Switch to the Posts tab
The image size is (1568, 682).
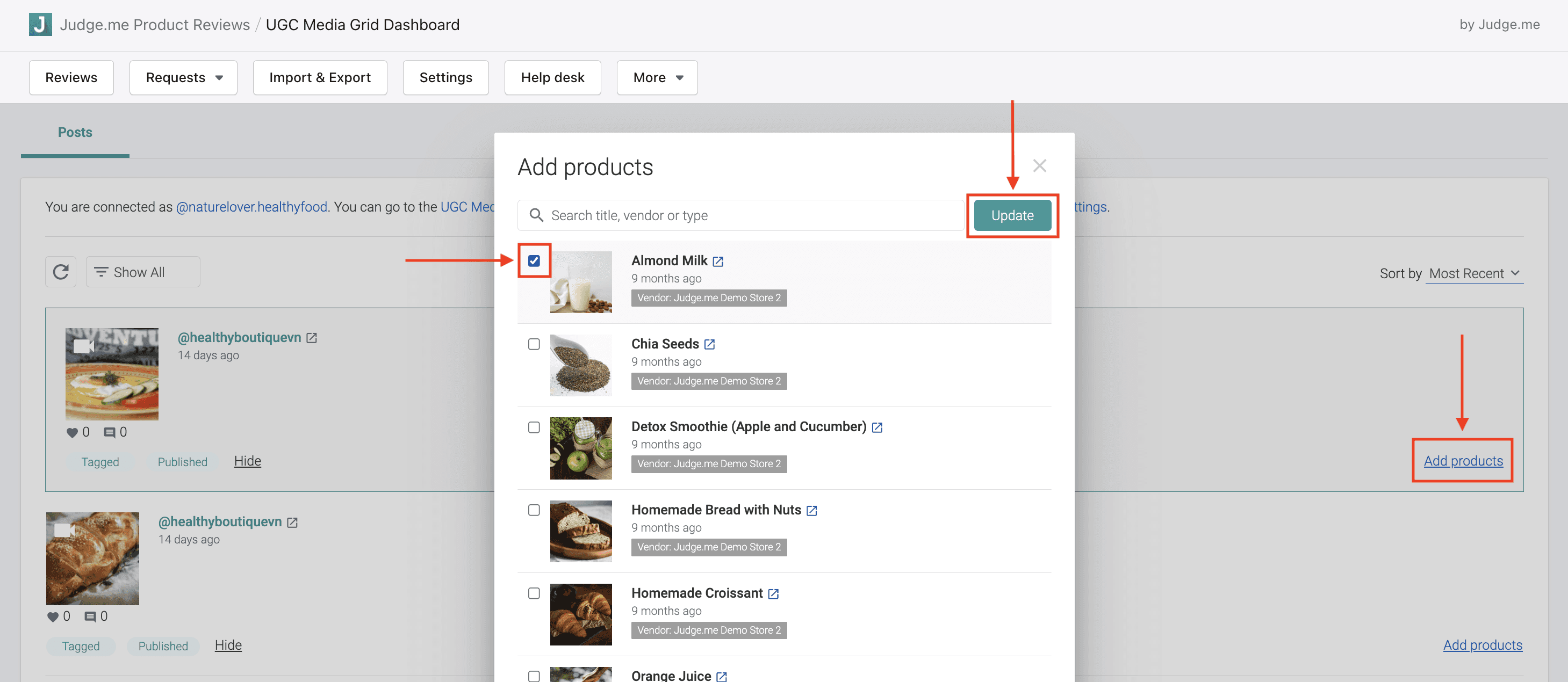(x=74, y=132)
